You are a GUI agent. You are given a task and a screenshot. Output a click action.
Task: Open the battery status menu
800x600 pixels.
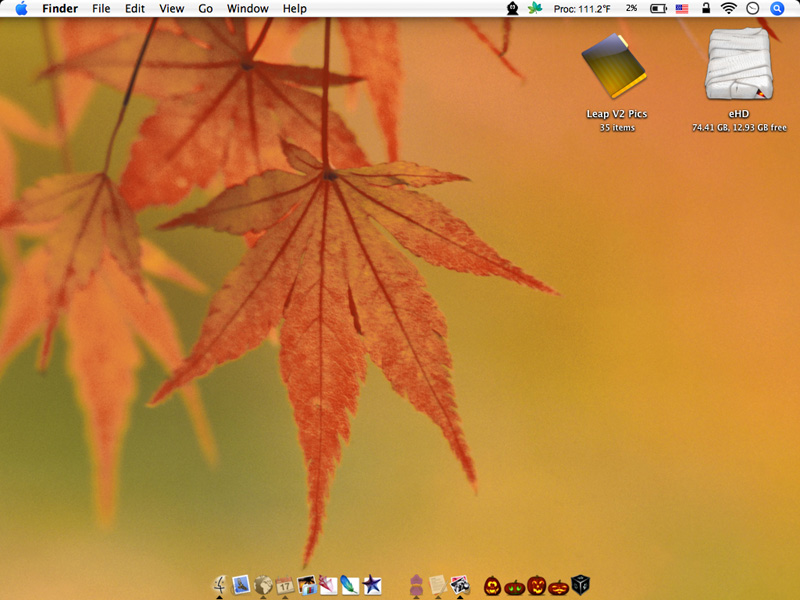click(x=657, y=9)
